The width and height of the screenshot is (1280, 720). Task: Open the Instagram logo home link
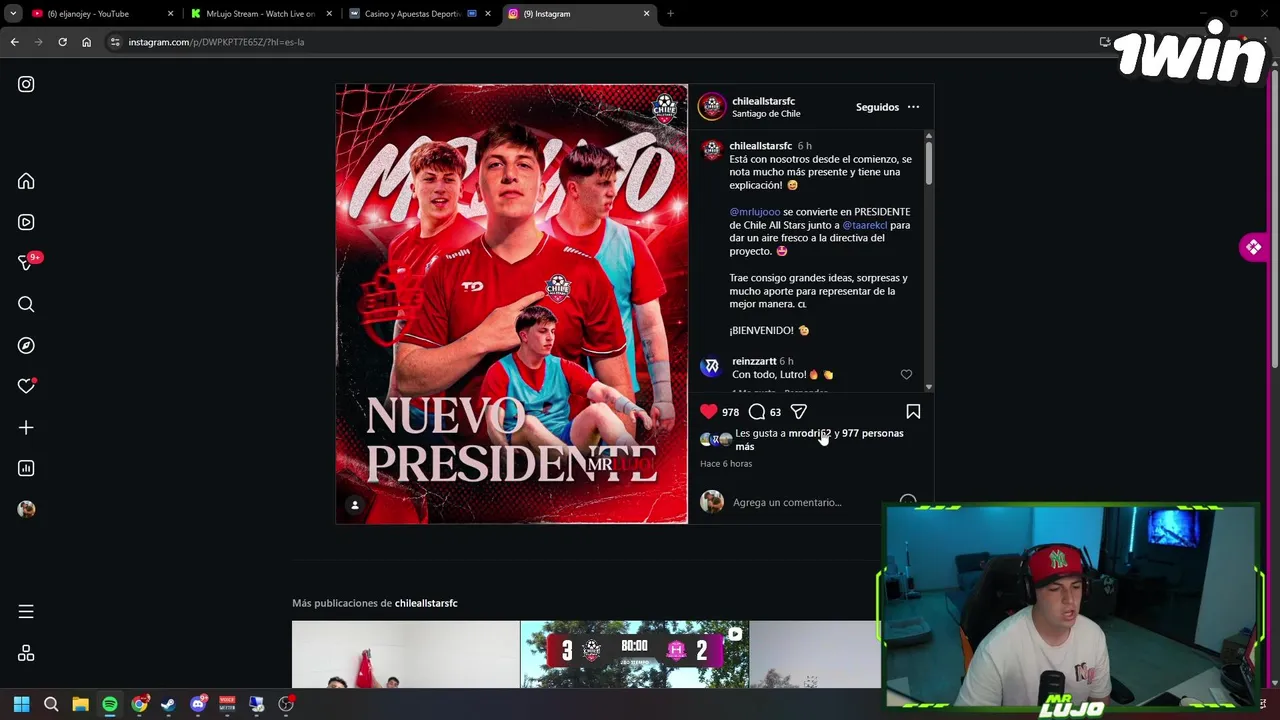[x=26, y=85]
